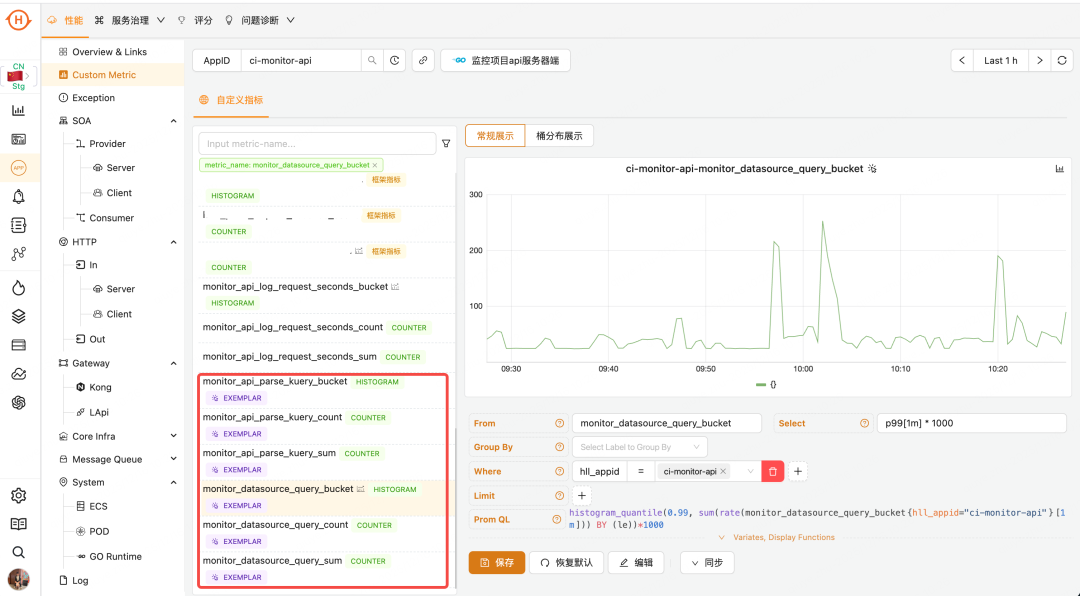Expand the Message Queue section
1080x596 pixels.
174,459
